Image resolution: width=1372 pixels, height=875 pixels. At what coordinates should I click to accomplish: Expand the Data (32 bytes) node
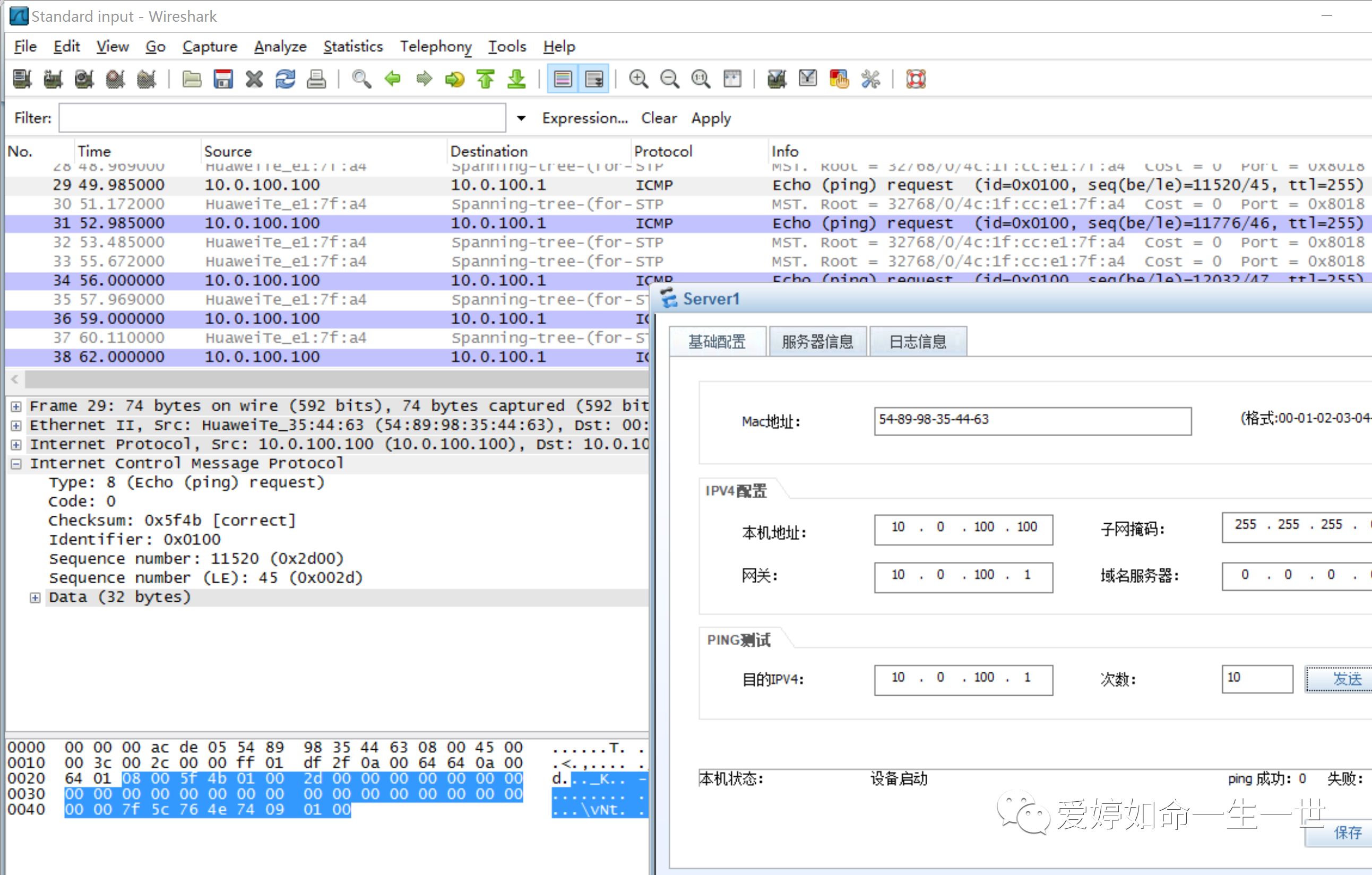36,597
